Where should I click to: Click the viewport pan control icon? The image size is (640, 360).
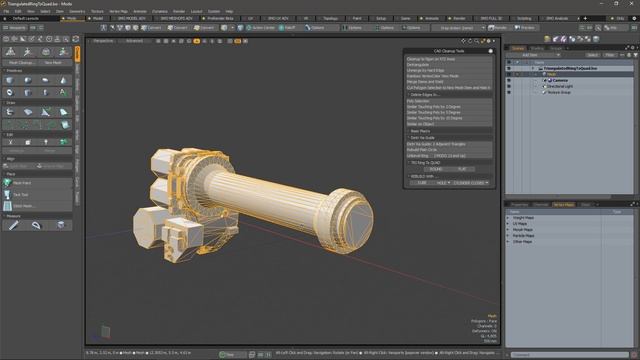(463, 41)
